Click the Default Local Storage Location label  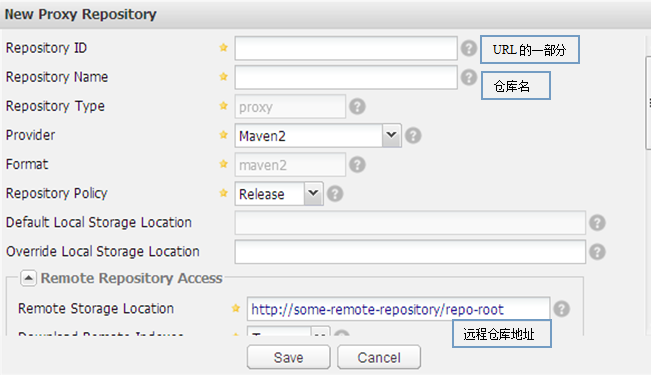click(x=98, y=222)
